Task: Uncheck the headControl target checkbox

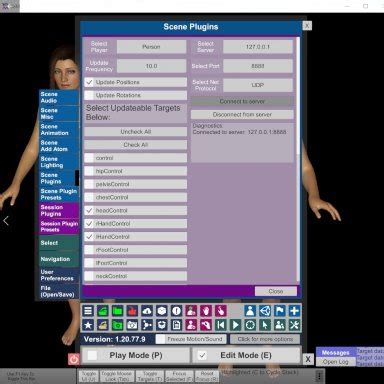Action: [x=89, y=210]
